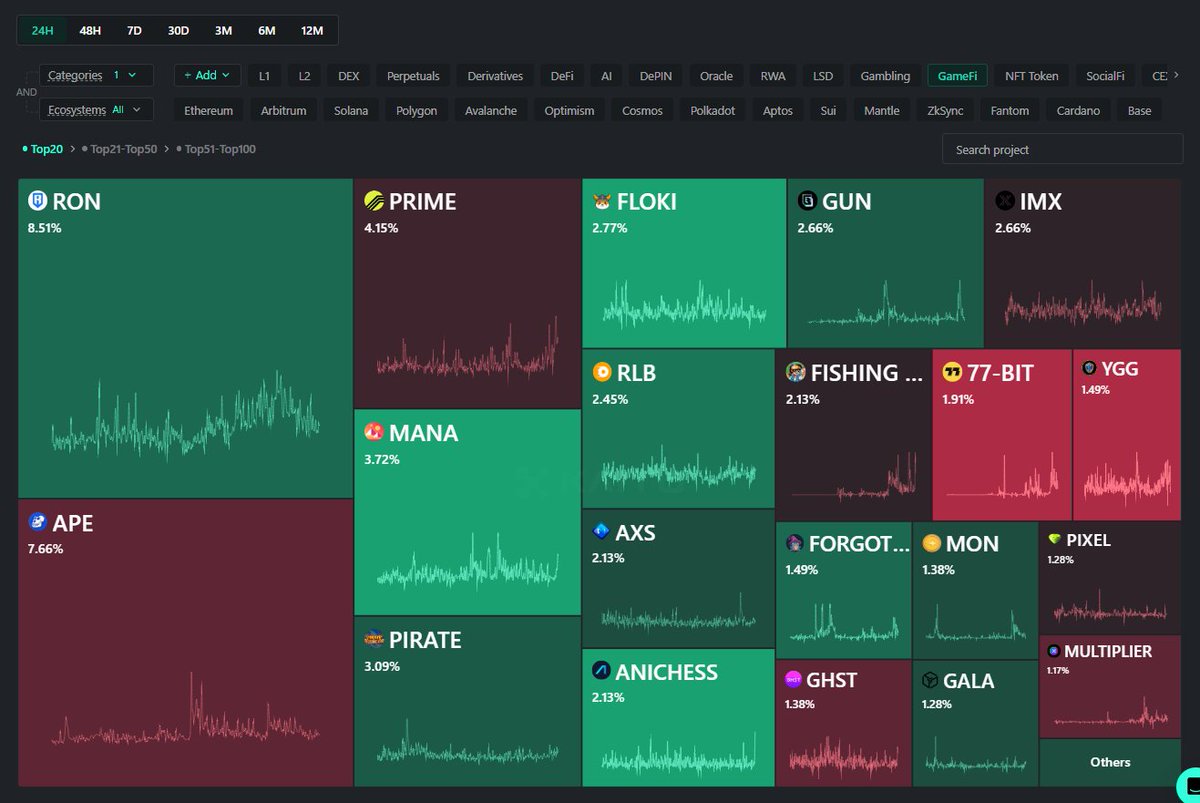Open the Ecosystems All dropdown
Image resolution: width=1200 pixels, height=803 pixels.
[x=96, y=110]
